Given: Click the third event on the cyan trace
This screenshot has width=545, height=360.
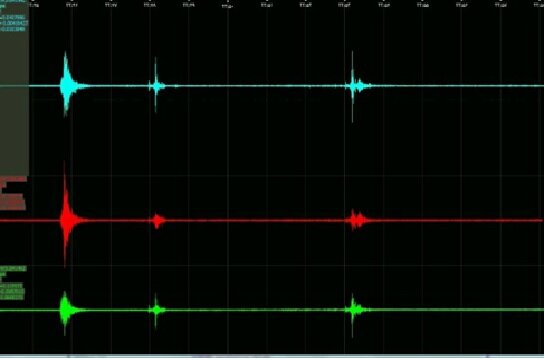Looking at the screenshot, I should coord(355,86).
